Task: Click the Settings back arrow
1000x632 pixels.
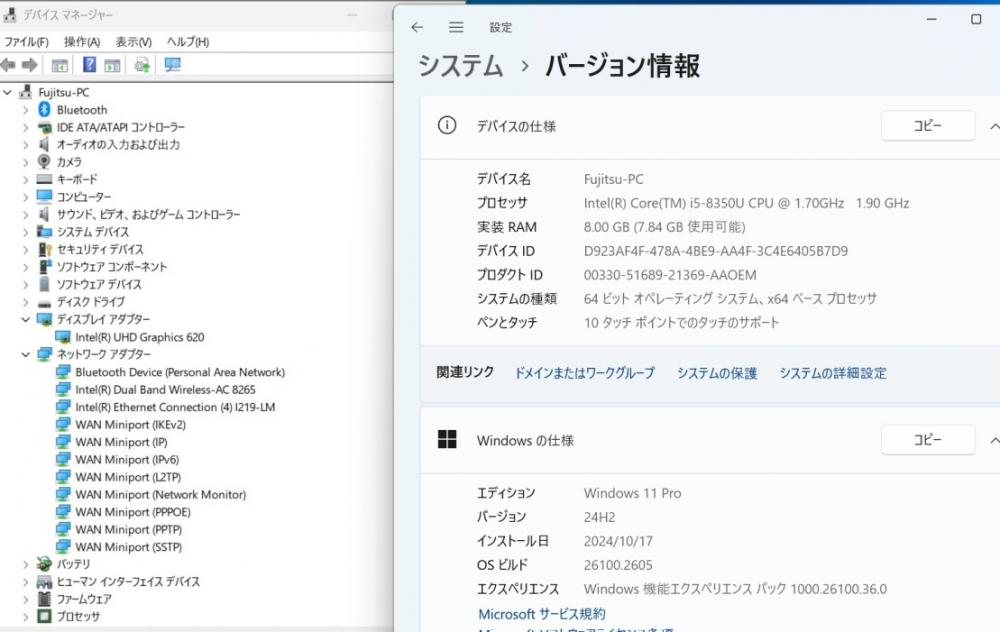Action: (x=417, y=27)
